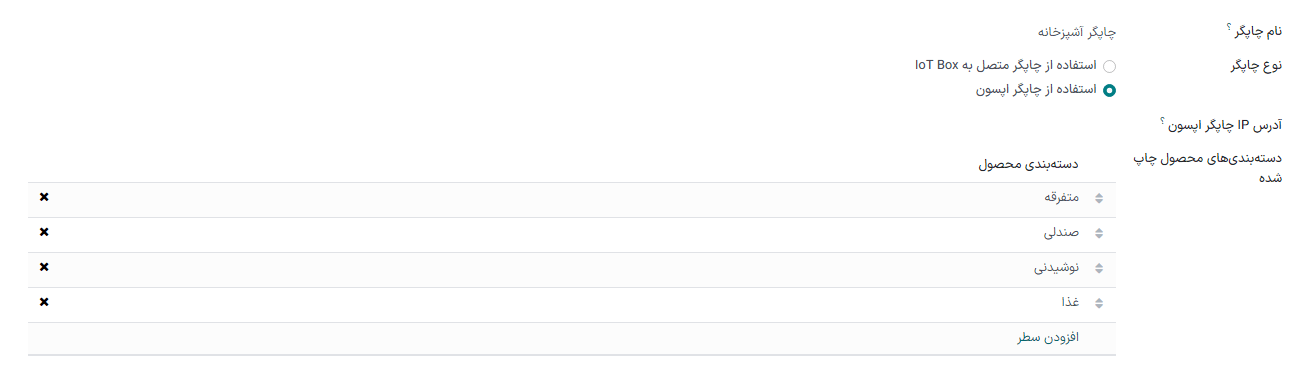Click the دسته‌بندی محصول column header
1313x391 pixels.
[1030, 163]
